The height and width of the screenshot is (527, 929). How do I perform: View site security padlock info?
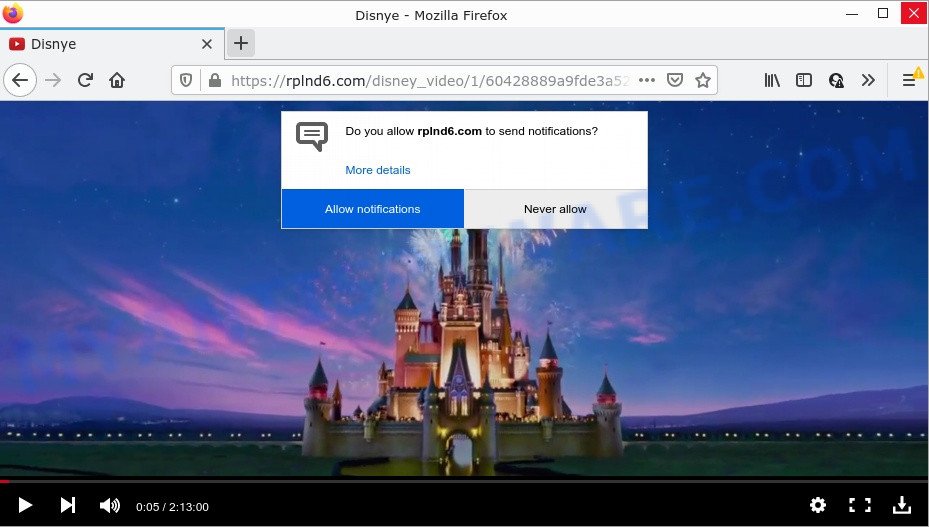point(215,80)
